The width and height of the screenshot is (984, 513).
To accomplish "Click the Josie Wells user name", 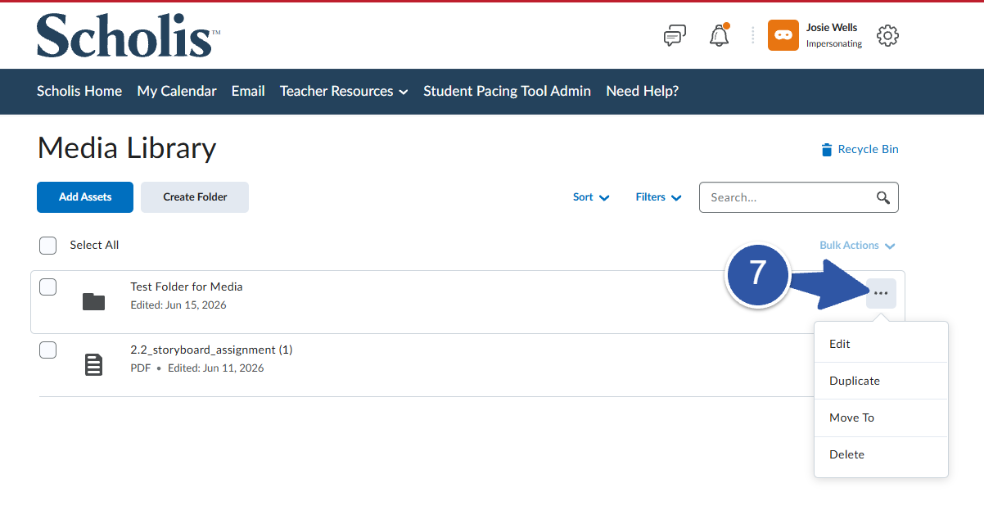I will click(x=832, y=28).
